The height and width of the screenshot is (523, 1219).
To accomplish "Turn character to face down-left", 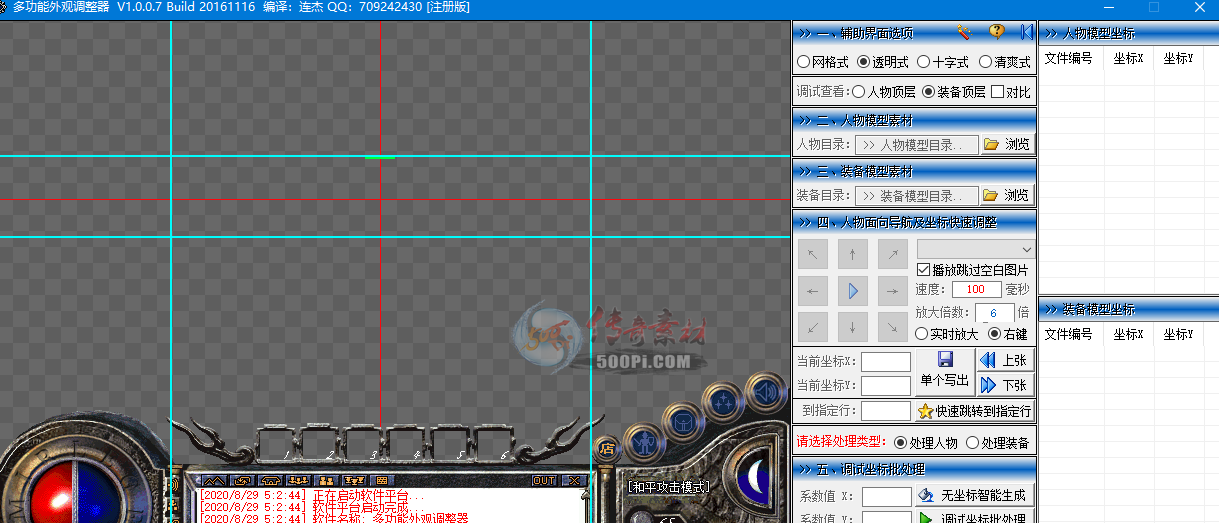I will pyautogui.click(x=813, y=327).
